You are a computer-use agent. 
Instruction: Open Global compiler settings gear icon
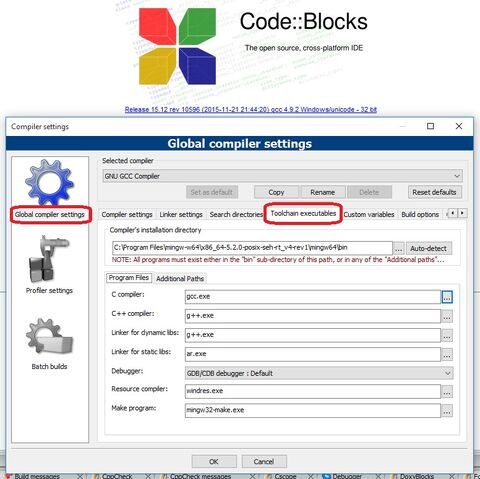pos(49,182)
